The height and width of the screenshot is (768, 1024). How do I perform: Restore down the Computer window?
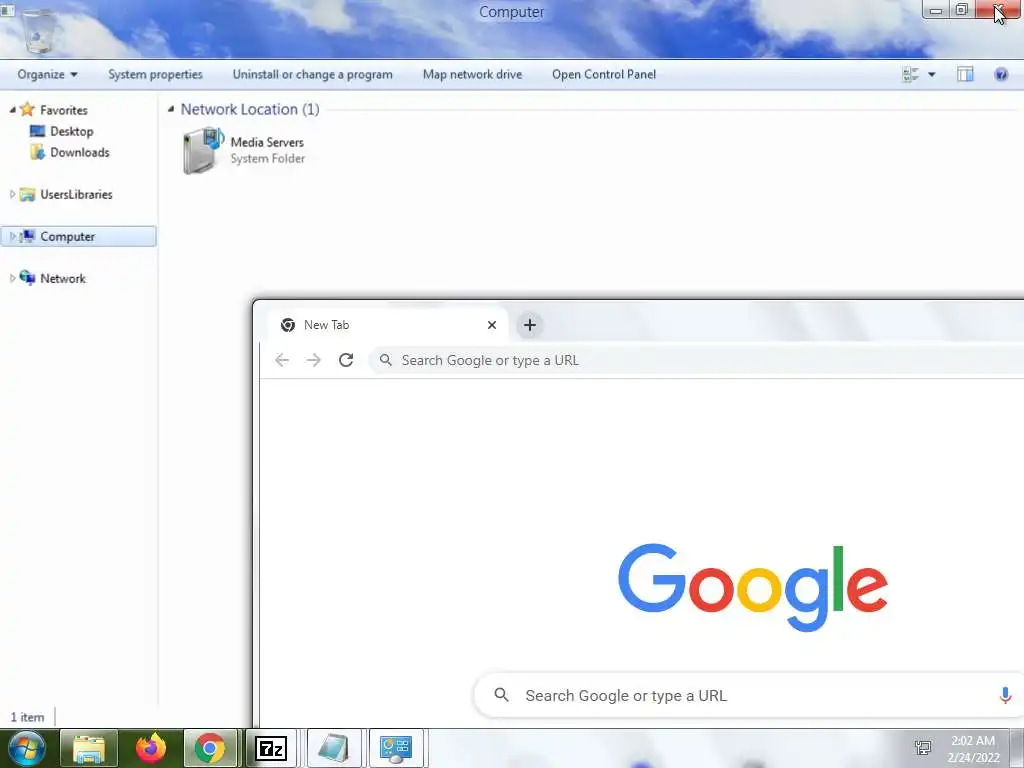pyautogui.click(x=961, y=10)
